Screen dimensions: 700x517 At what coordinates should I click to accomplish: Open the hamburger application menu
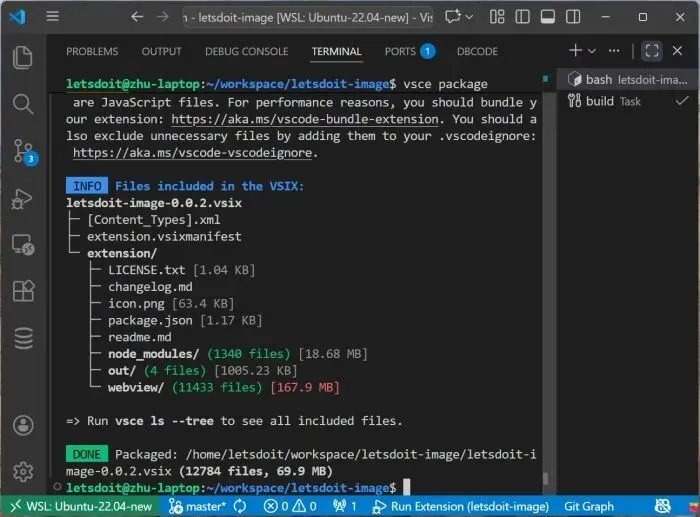pos(53,17)
